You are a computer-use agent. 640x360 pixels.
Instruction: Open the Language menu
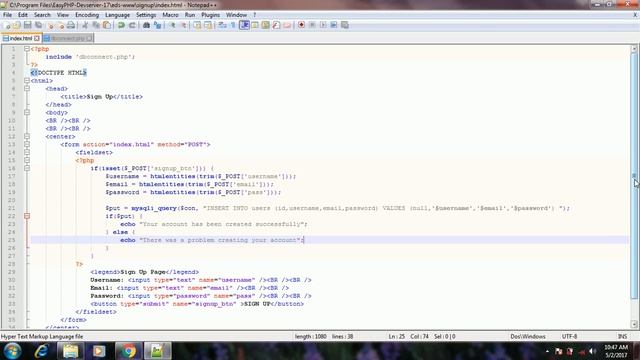pos(117,15)
